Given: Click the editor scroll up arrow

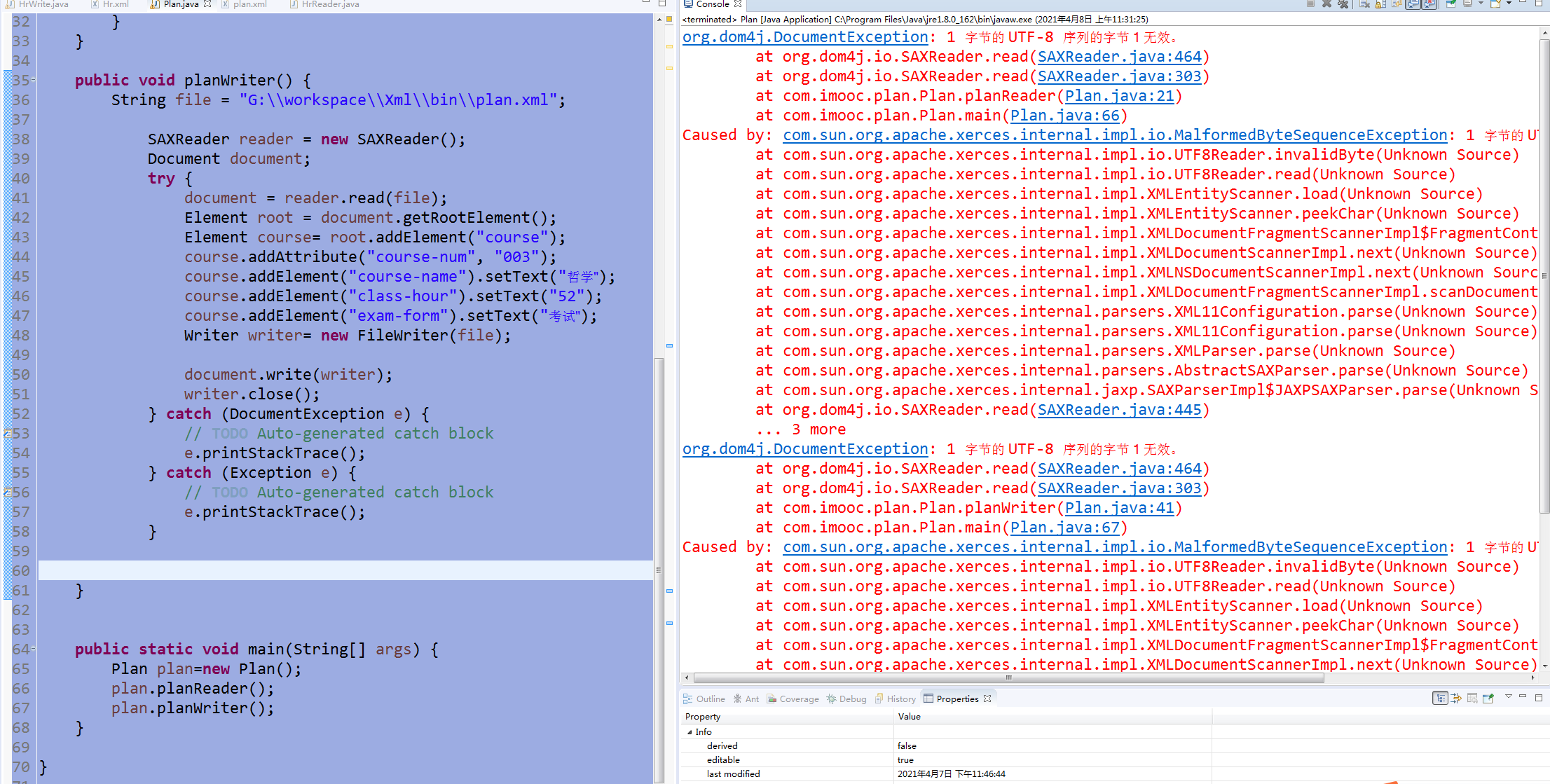Looking at the screenshot, I should click(659, 19).
